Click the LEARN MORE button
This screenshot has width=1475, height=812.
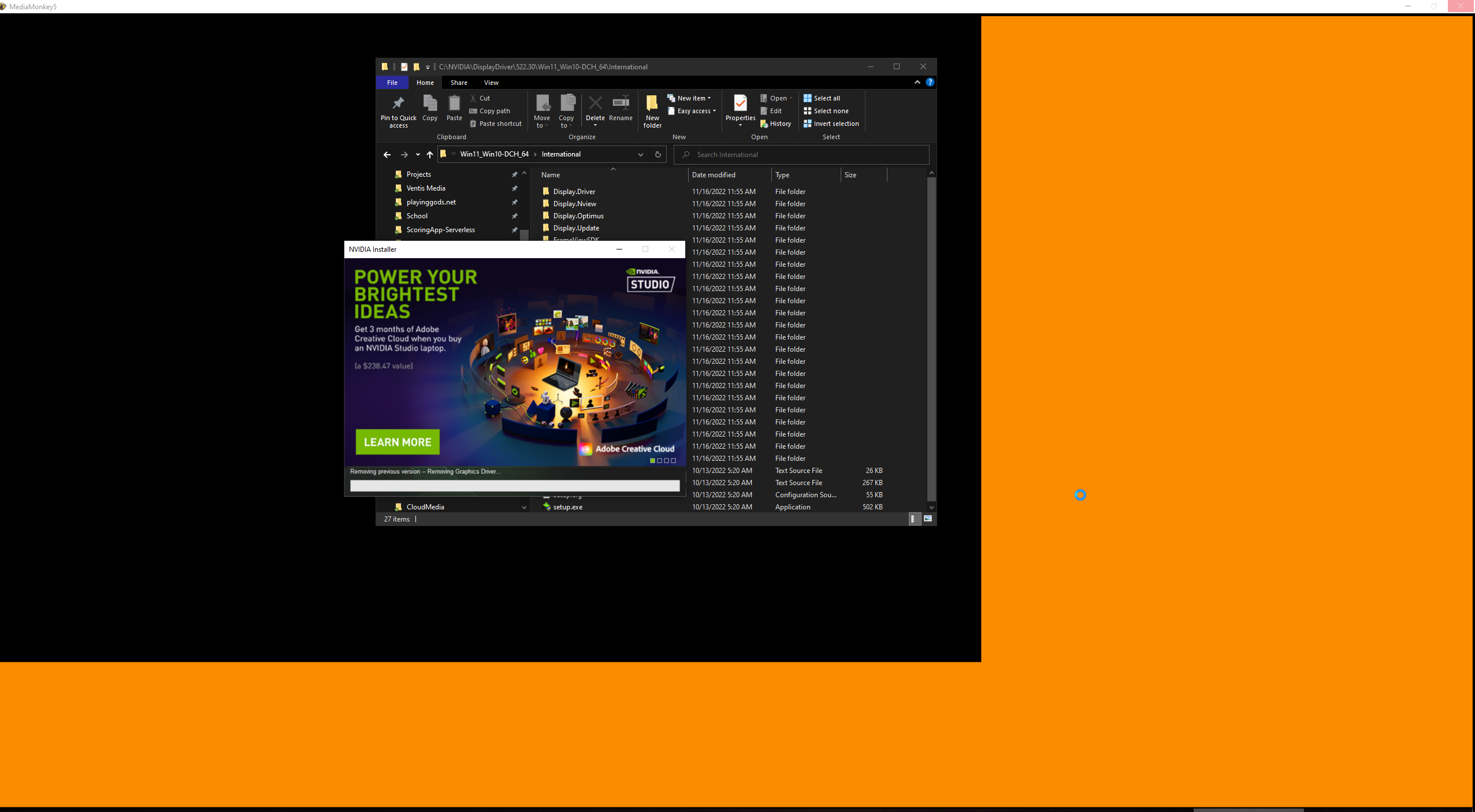(397, 442)
